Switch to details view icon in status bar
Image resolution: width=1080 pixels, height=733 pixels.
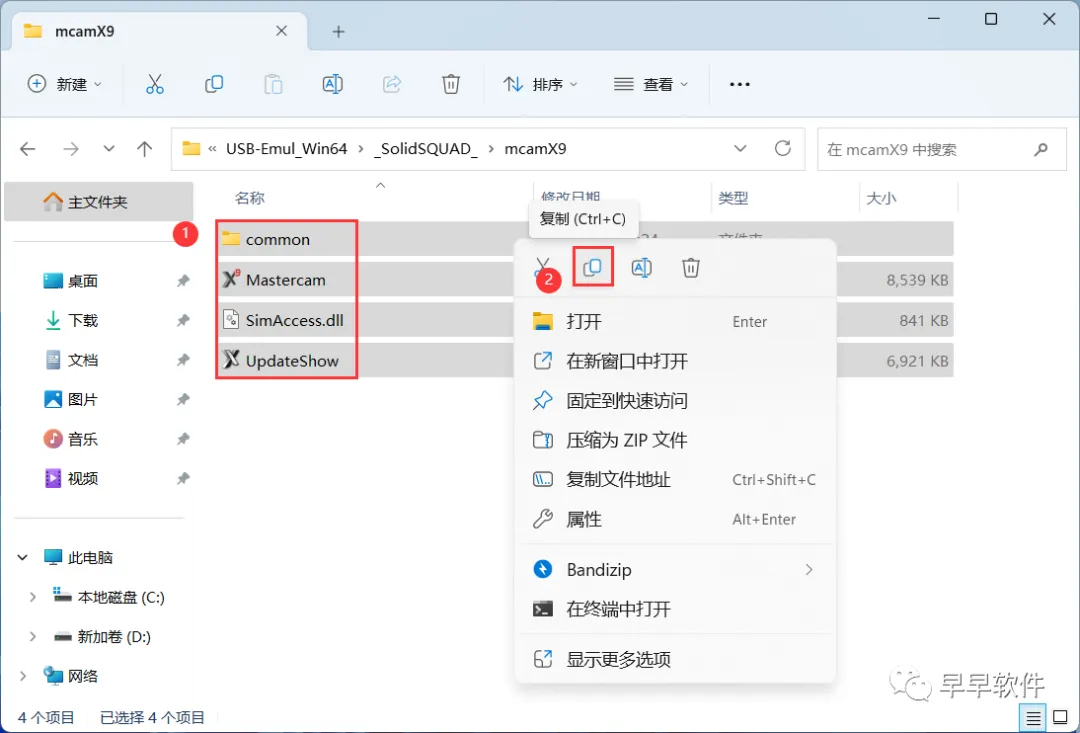click(1032, 718)
